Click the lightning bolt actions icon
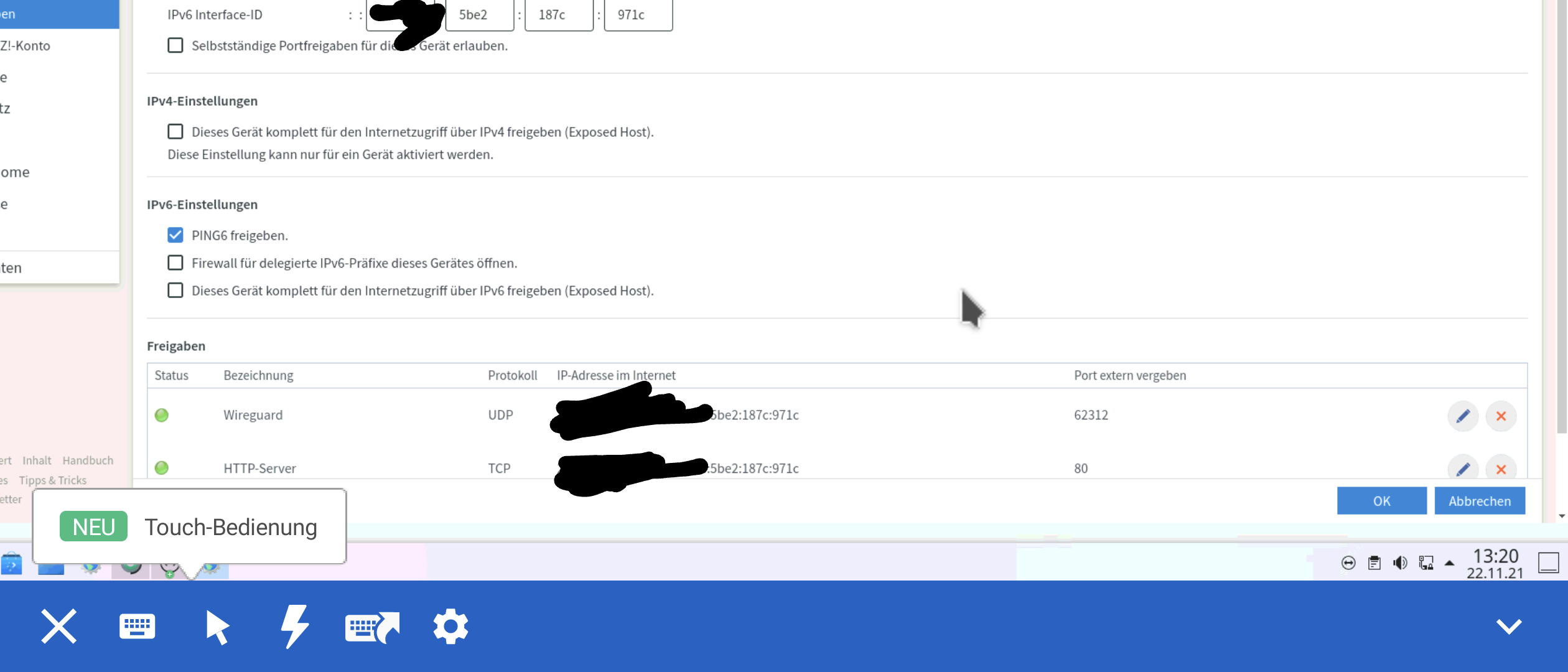 tap(294, 626)
